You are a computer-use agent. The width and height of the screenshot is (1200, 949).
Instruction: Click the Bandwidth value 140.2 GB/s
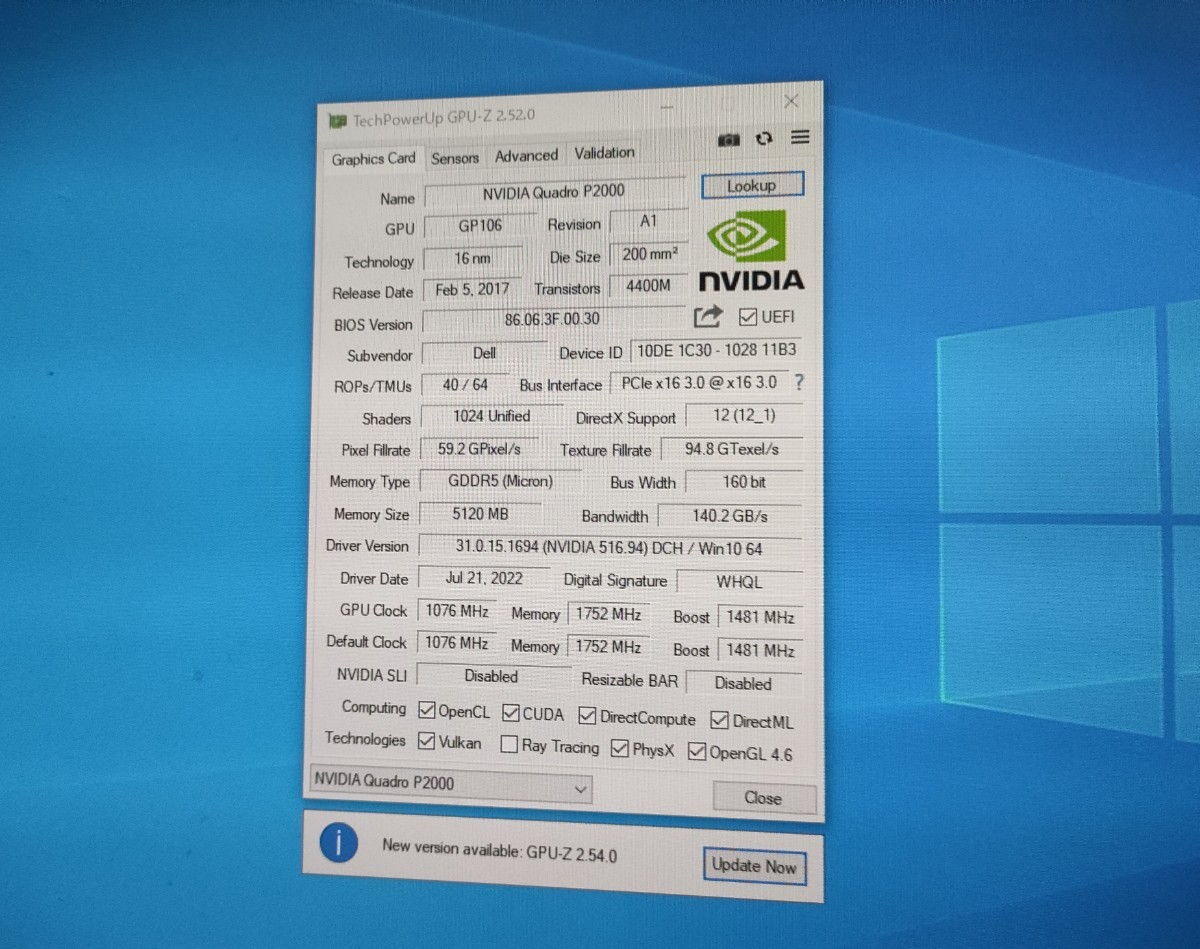click(730, 517)
